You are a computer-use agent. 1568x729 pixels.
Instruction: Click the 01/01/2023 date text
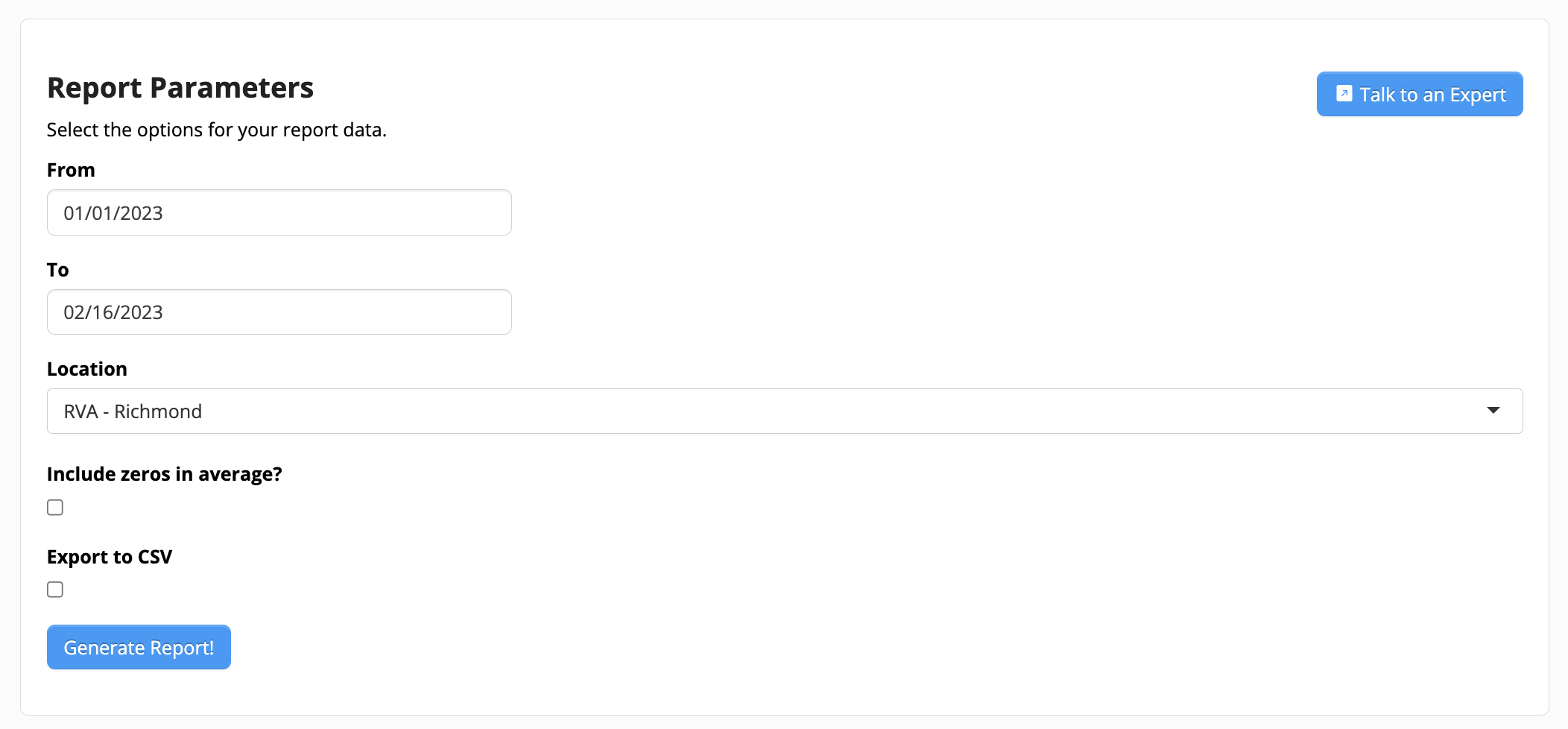(113, 213)
